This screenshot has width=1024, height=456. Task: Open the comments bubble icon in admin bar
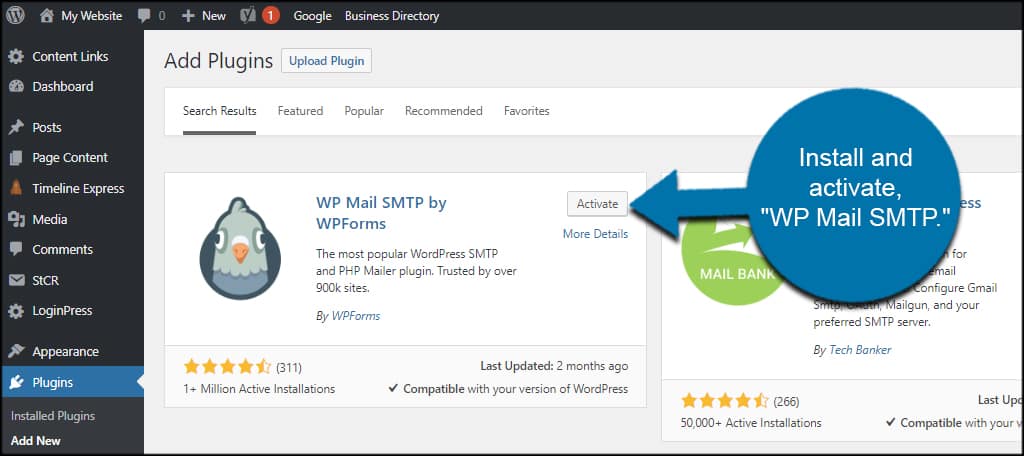144,16
